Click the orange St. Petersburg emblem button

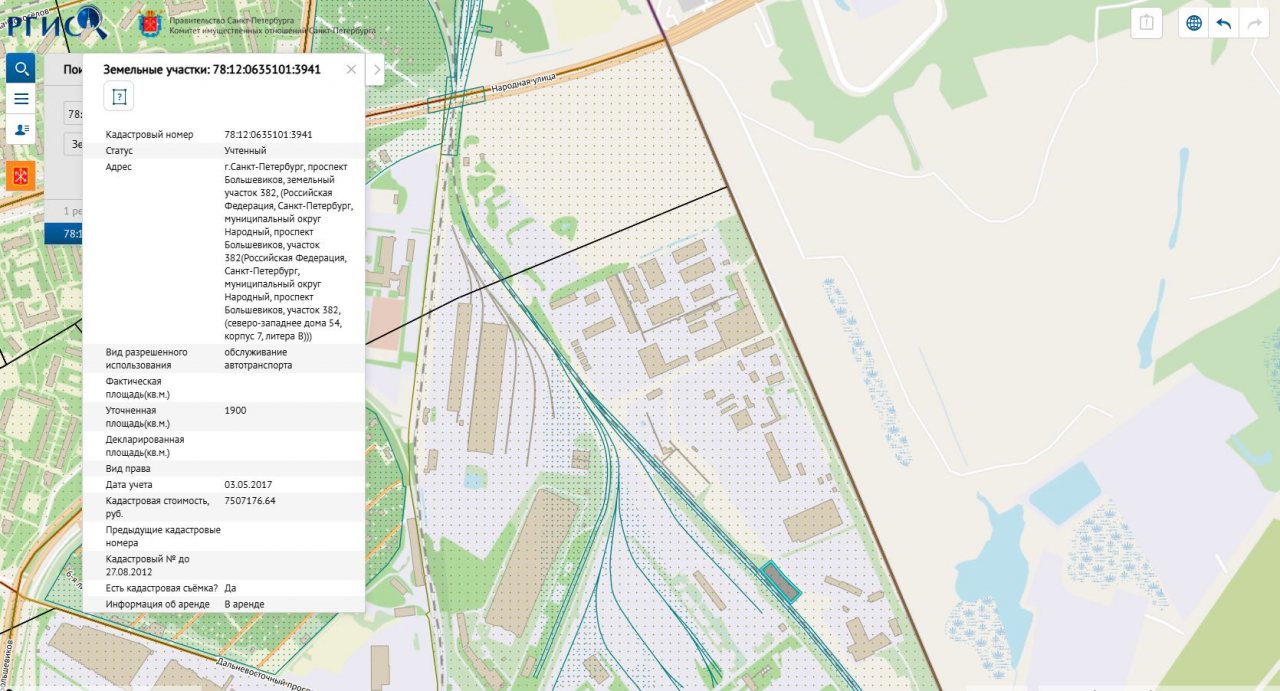pos(20,175)
